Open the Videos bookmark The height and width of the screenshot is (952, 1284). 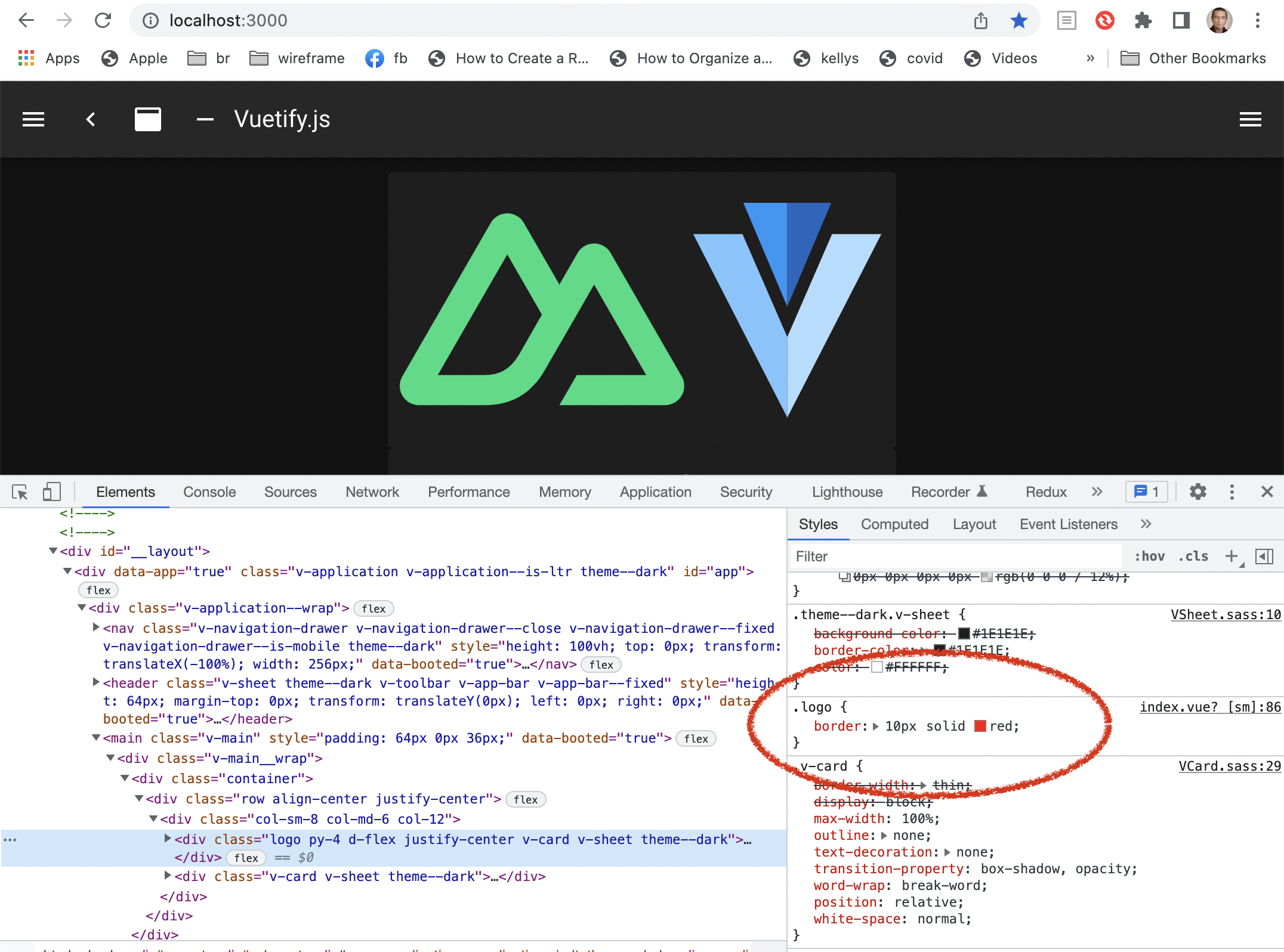point(1001,58)
